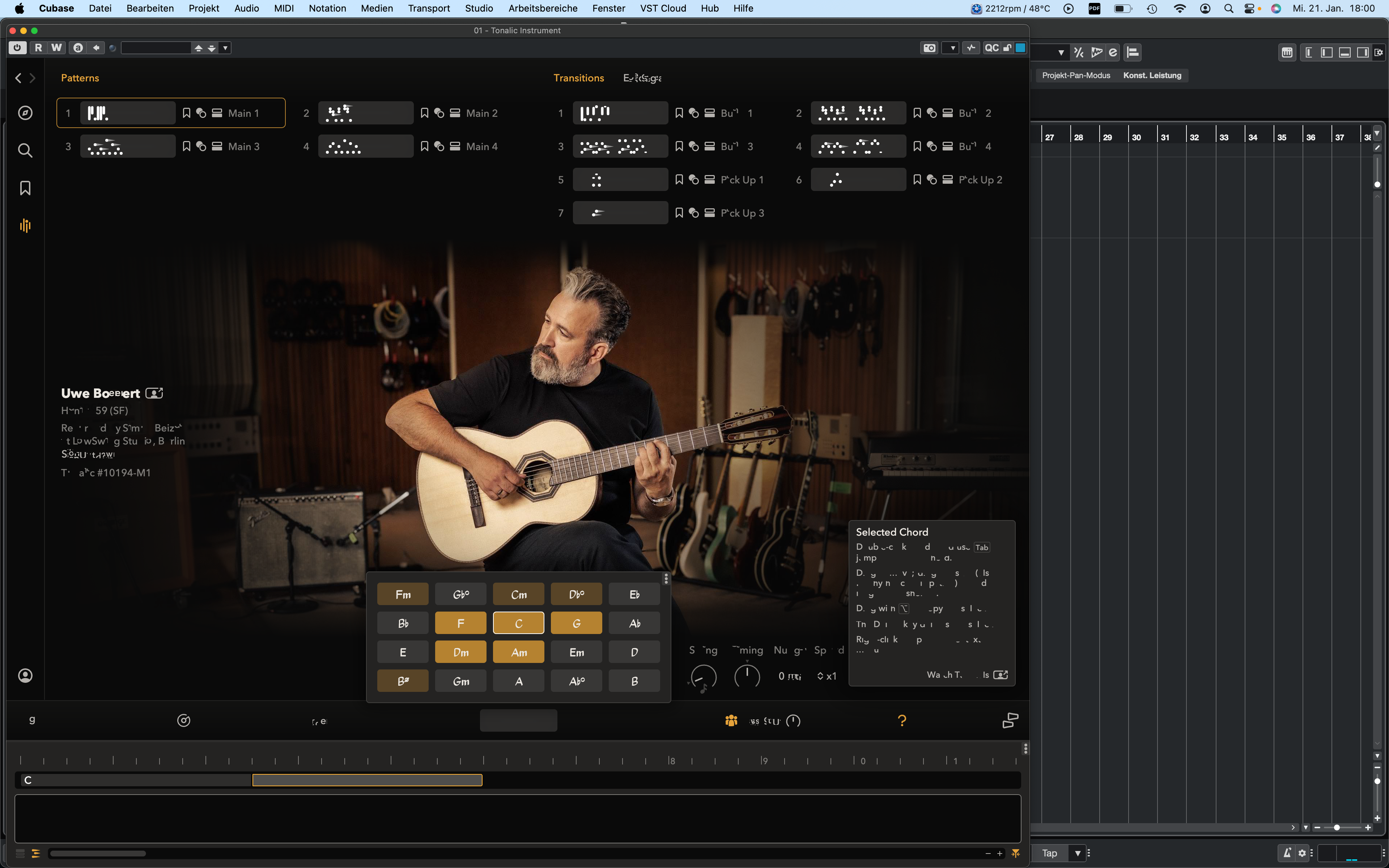Image resolution: width=1389 pixels, height=868 pixels.
Task: Expand the Tap tempo dropdown arrow
Action: pos(1077,853)
